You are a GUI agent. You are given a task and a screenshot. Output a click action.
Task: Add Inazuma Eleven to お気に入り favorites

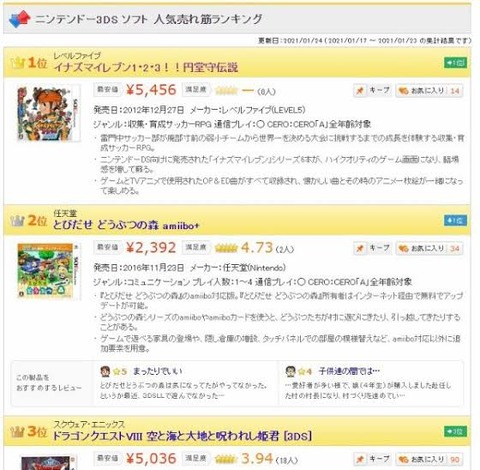pos(429,90)
